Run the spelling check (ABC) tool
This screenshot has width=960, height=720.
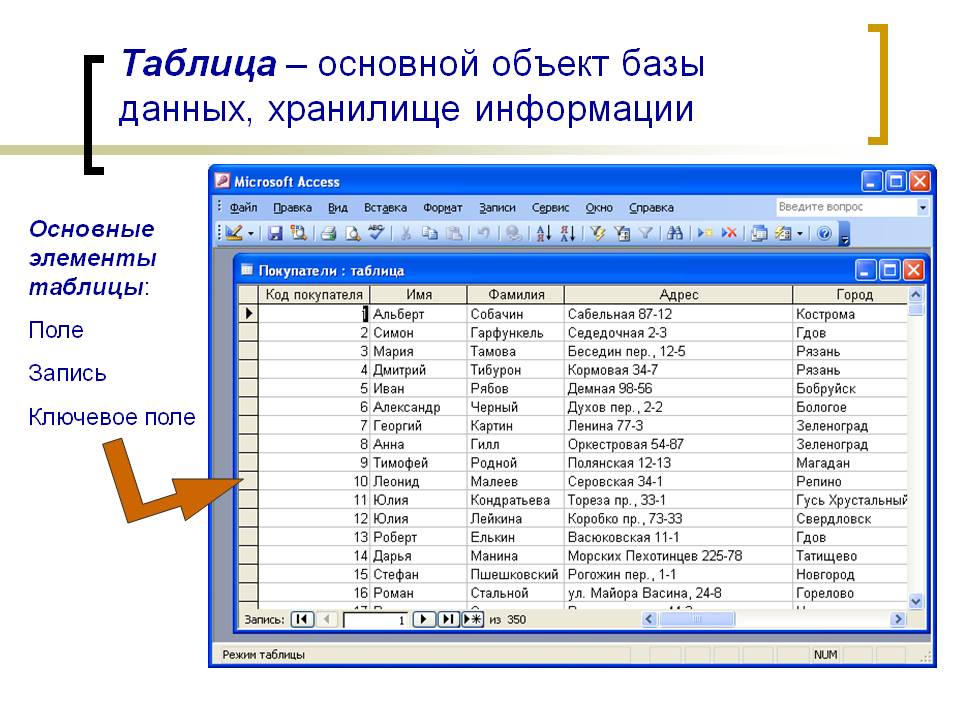376,233
